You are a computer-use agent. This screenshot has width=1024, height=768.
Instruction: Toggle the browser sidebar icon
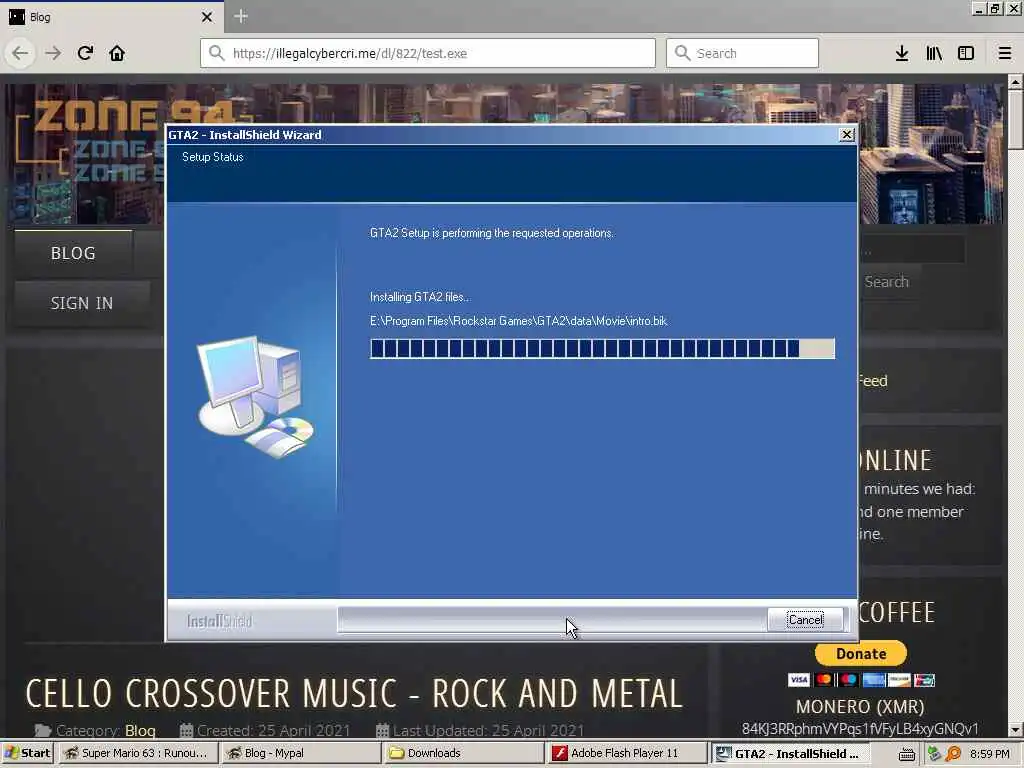966,53
